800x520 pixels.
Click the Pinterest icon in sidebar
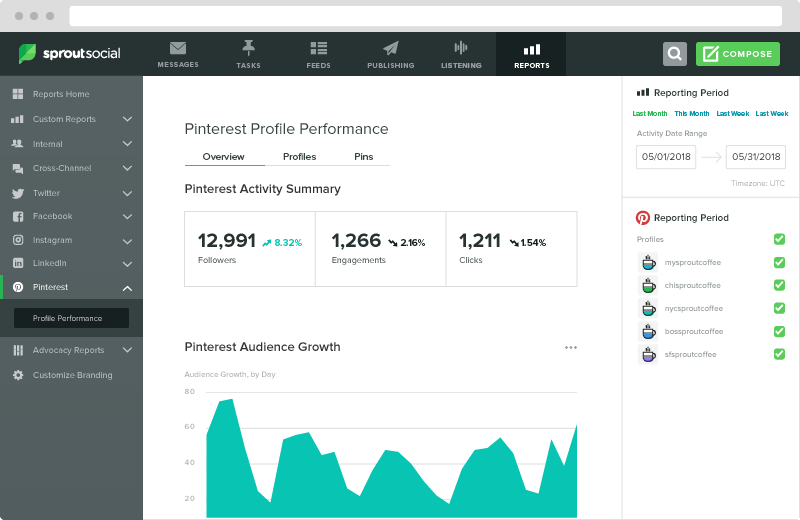click(x=18, y=287)
